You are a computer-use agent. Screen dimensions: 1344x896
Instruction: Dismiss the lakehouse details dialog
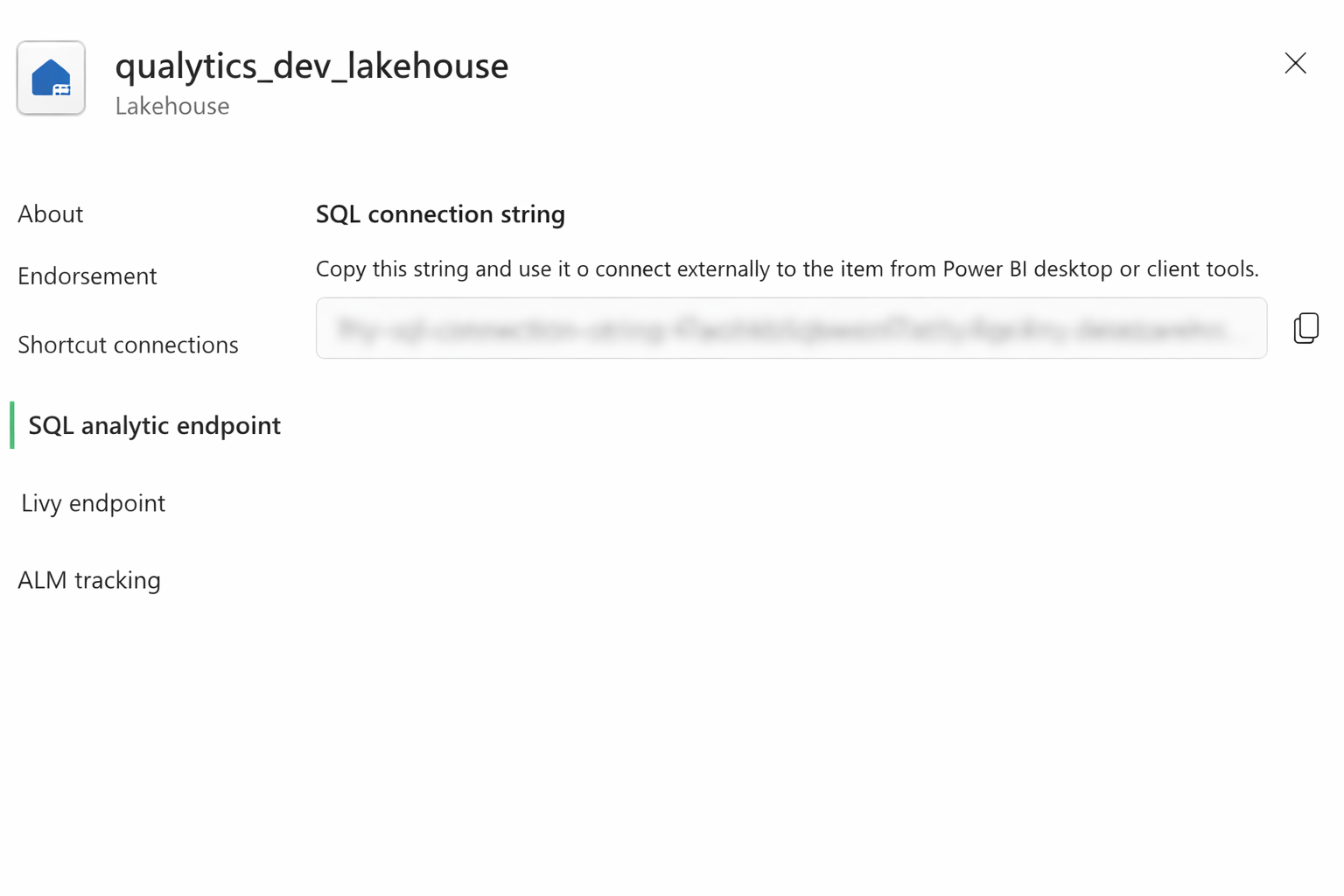(1295, 63)
